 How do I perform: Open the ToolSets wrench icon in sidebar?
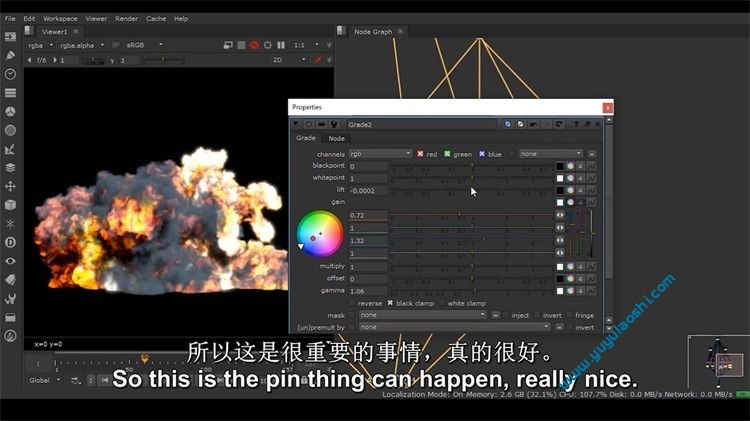point(10,299)
